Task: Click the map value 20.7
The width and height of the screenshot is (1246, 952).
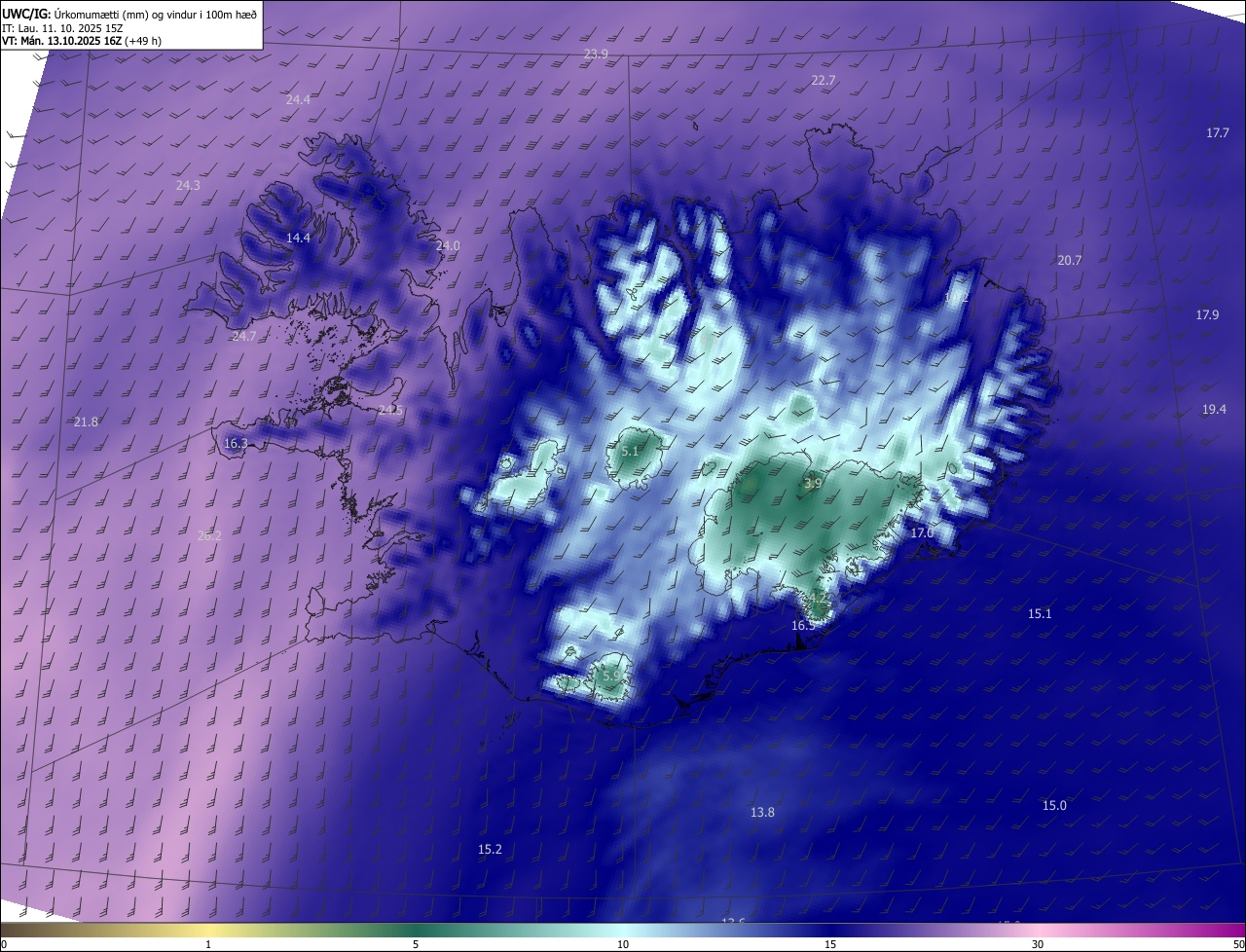Action: 1070,261
